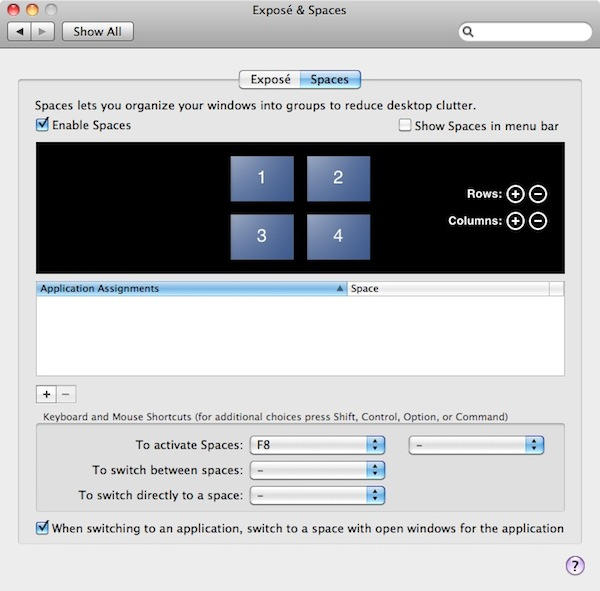Viewport: 600px width, 591px height.
Task: Add an application assignment with plus button
Action: pos(46,394)
